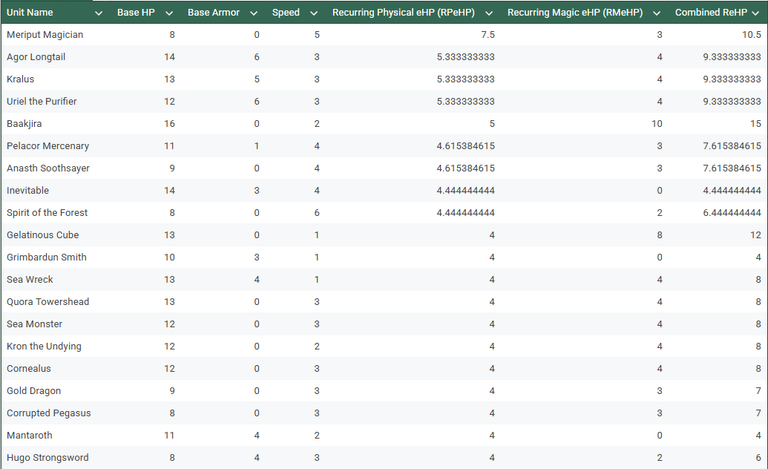This screenshot has height=469, width=768.
Task: Select the Mantaroth cell
Action: tap(54, 436)
